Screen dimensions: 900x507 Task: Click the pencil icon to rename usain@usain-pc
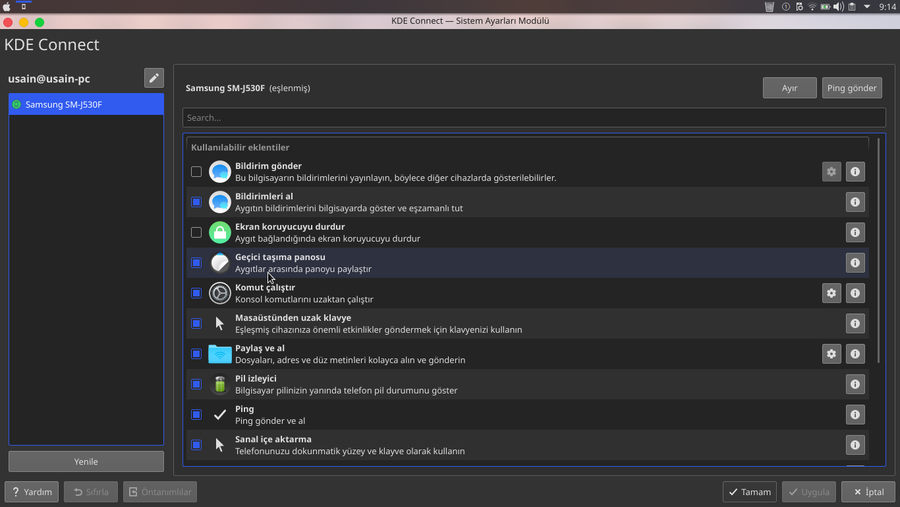point(154,78)
